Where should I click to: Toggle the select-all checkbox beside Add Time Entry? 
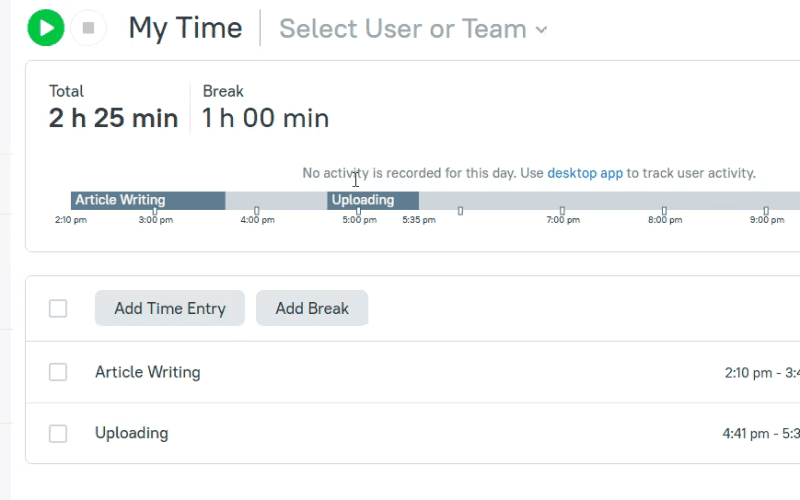(58, 308)
